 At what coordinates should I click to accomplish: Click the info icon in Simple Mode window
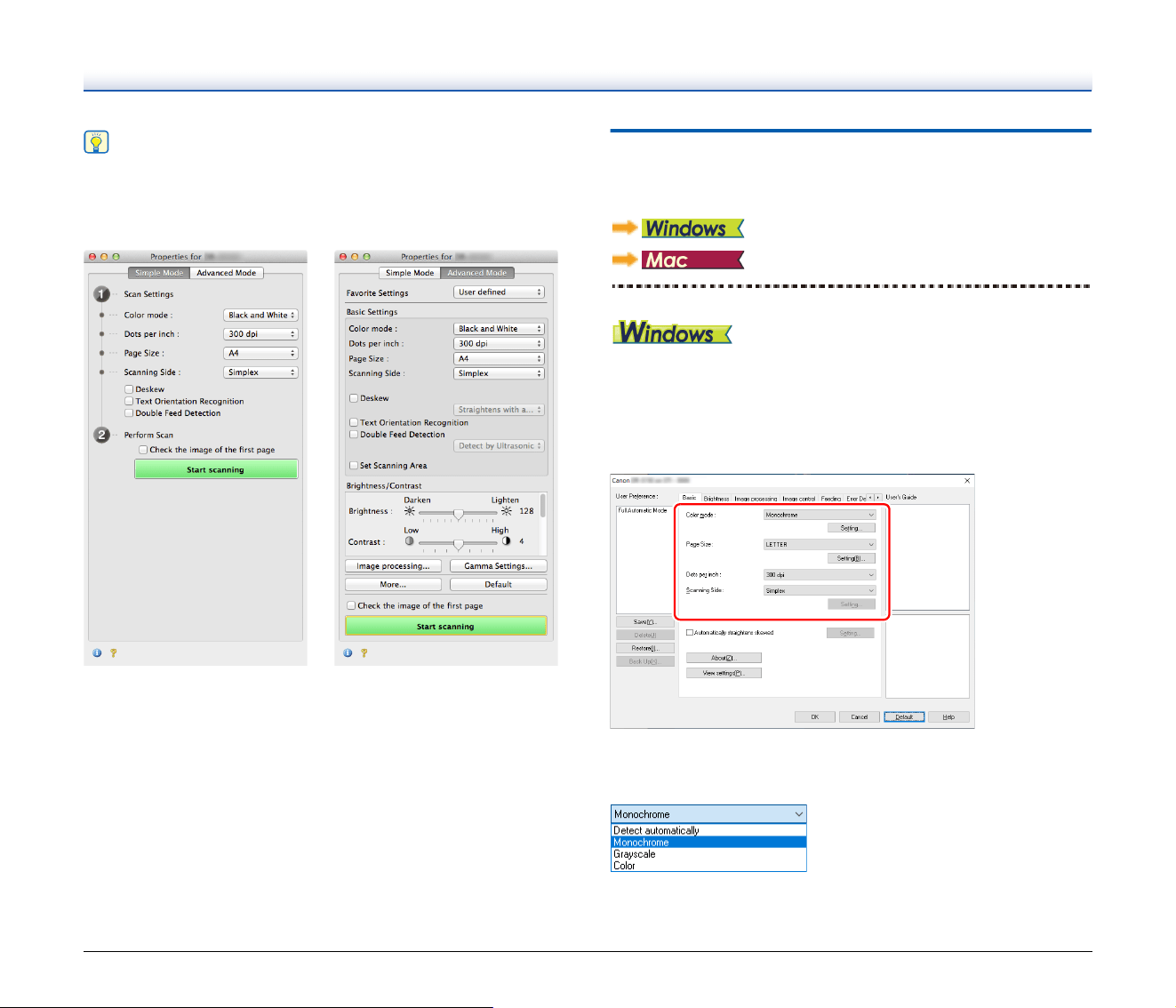pyautogui.click(x=97, y=653)
